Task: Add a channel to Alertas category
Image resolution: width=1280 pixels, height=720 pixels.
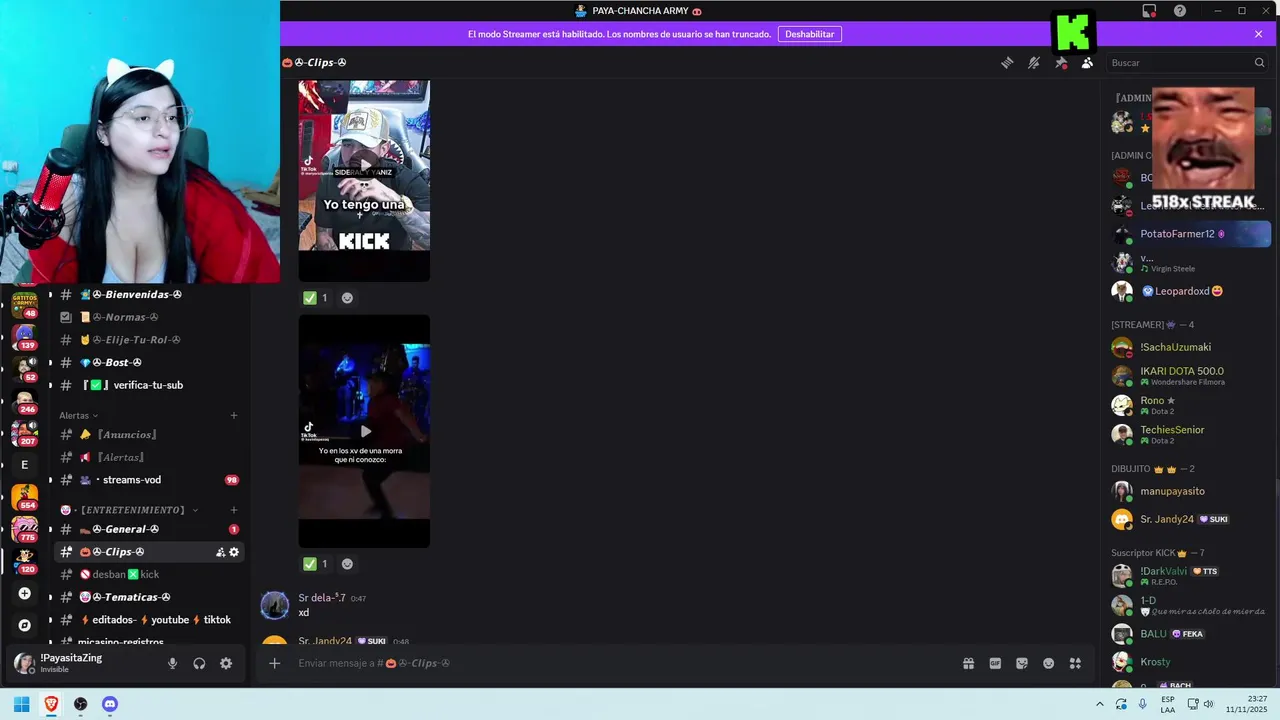Action: tap(234, 415)
